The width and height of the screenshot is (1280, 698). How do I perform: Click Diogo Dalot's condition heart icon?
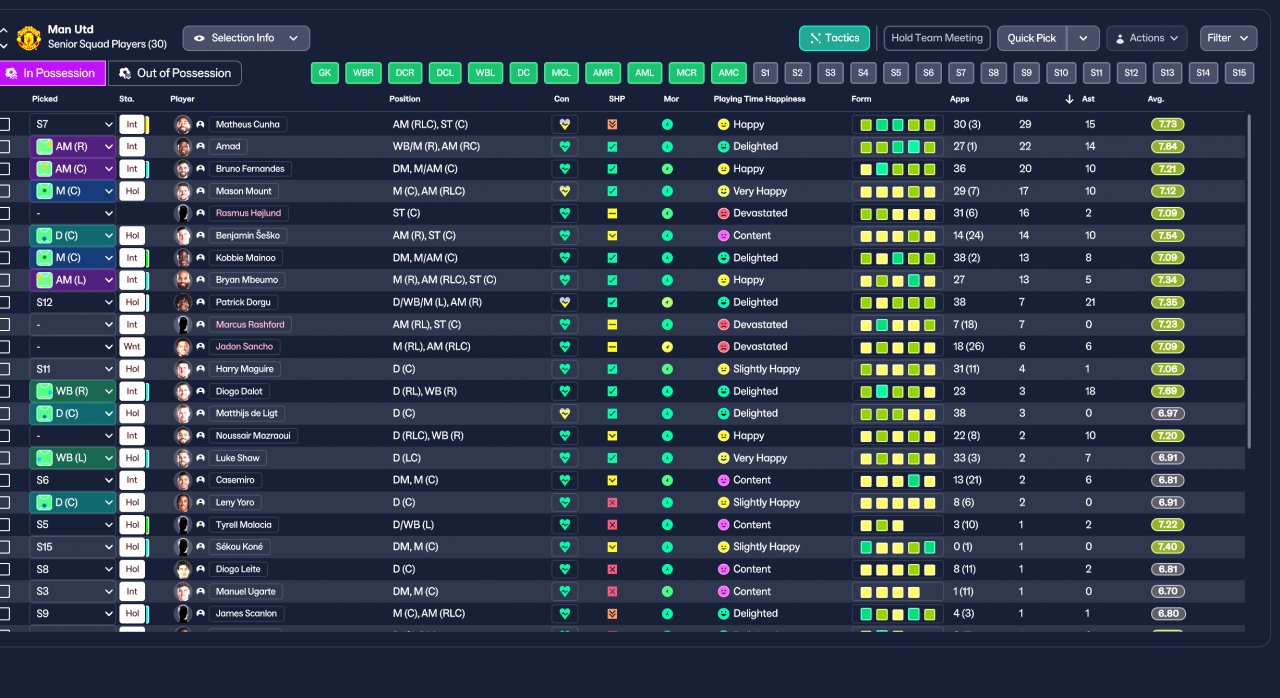pos(564,391)
